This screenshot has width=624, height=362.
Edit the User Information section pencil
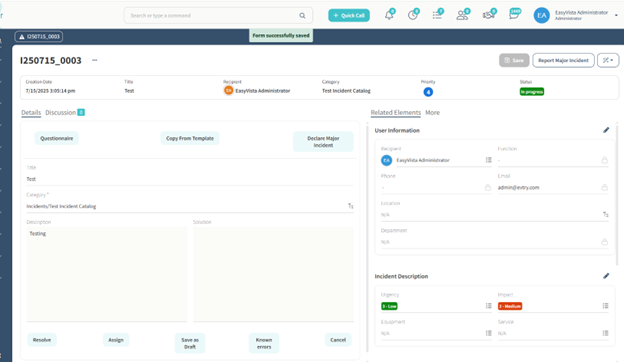pyautogui.click(x=606, y=130)
